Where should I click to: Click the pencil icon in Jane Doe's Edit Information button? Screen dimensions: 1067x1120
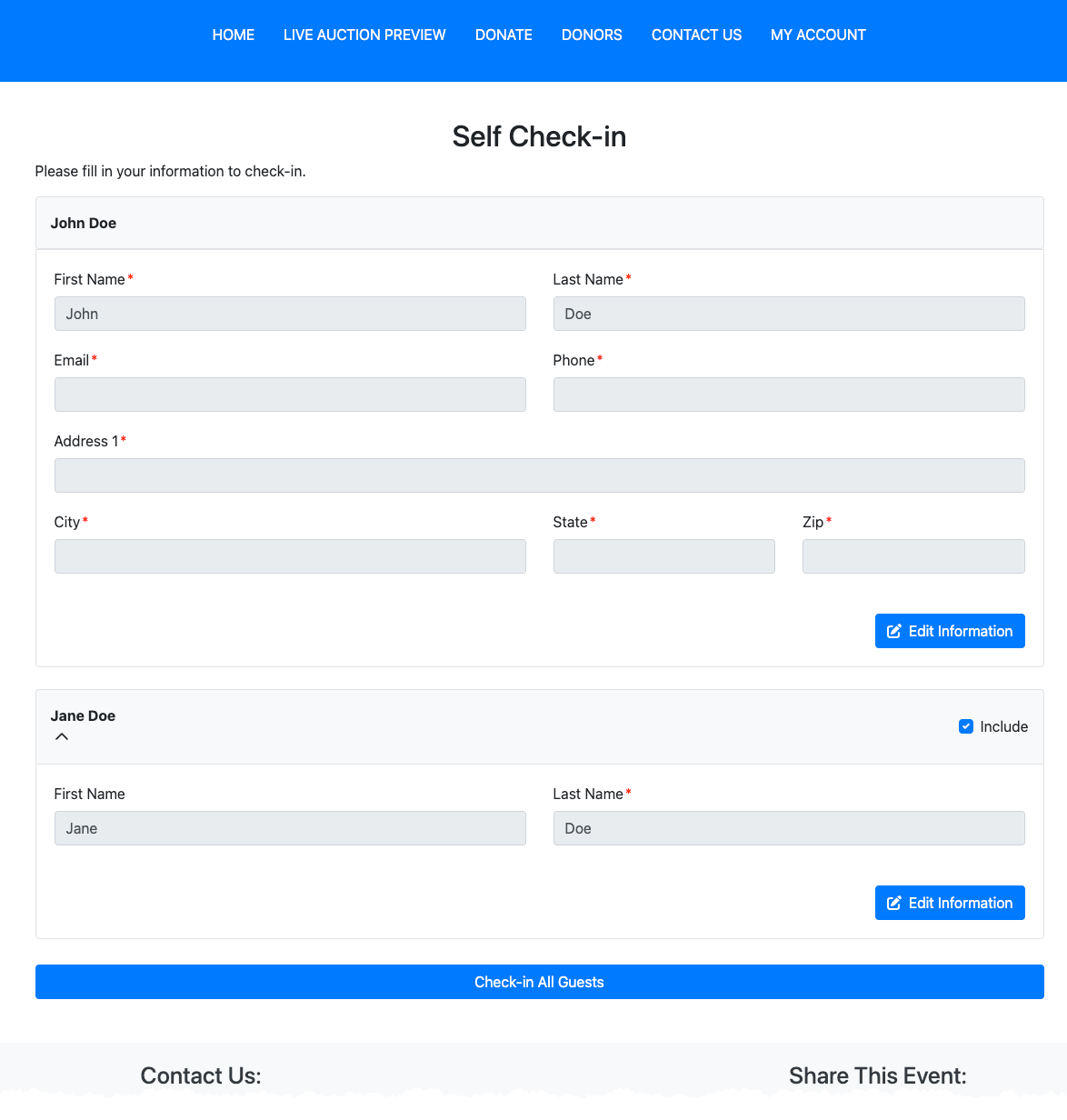[x=893, y=903]
